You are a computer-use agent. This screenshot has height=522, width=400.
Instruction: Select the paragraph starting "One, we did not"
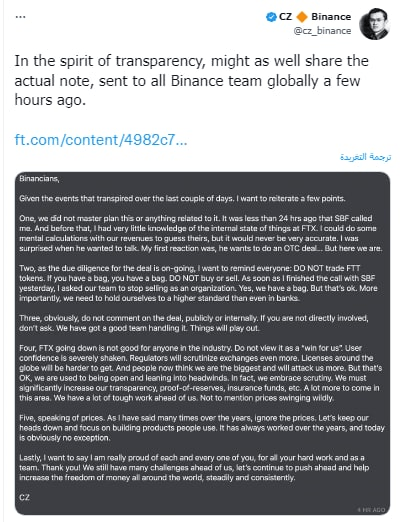pyautogui.click(x=201, y=233)
